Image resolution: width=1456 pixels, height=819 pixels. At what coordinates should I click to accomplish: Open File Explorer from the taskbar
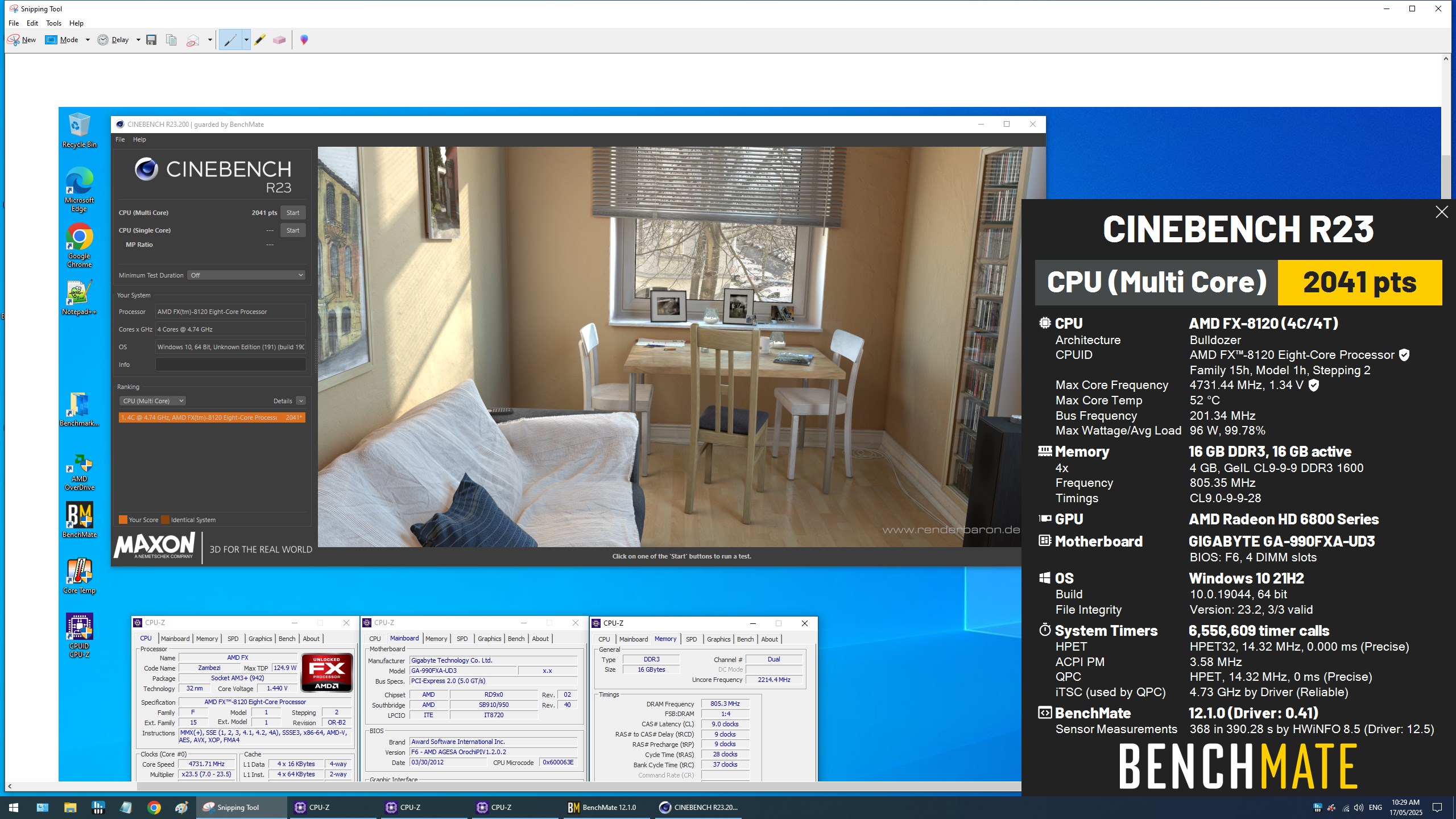(x=70, y=808)
